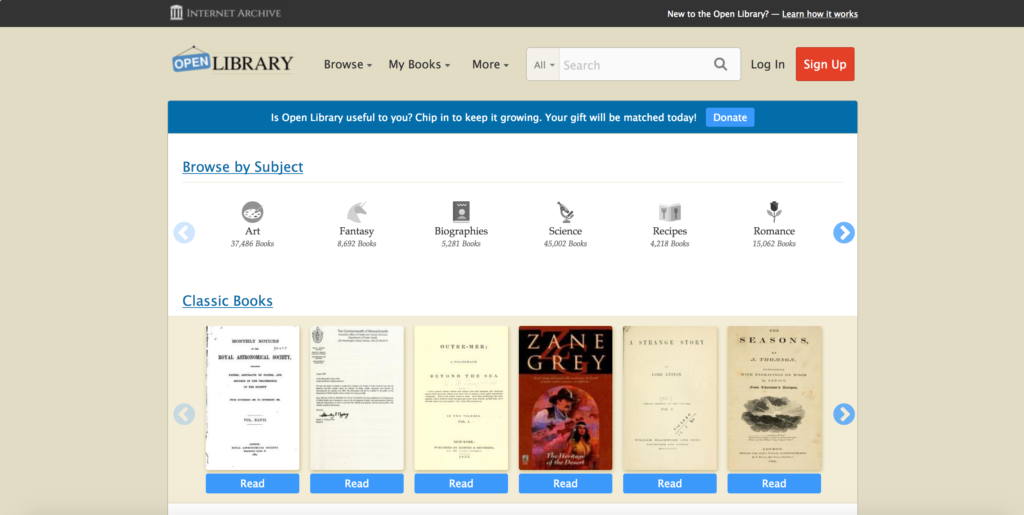Screen dimensions: 1024x515
Task: Read The Seasons book
Action: pos(775,484)
